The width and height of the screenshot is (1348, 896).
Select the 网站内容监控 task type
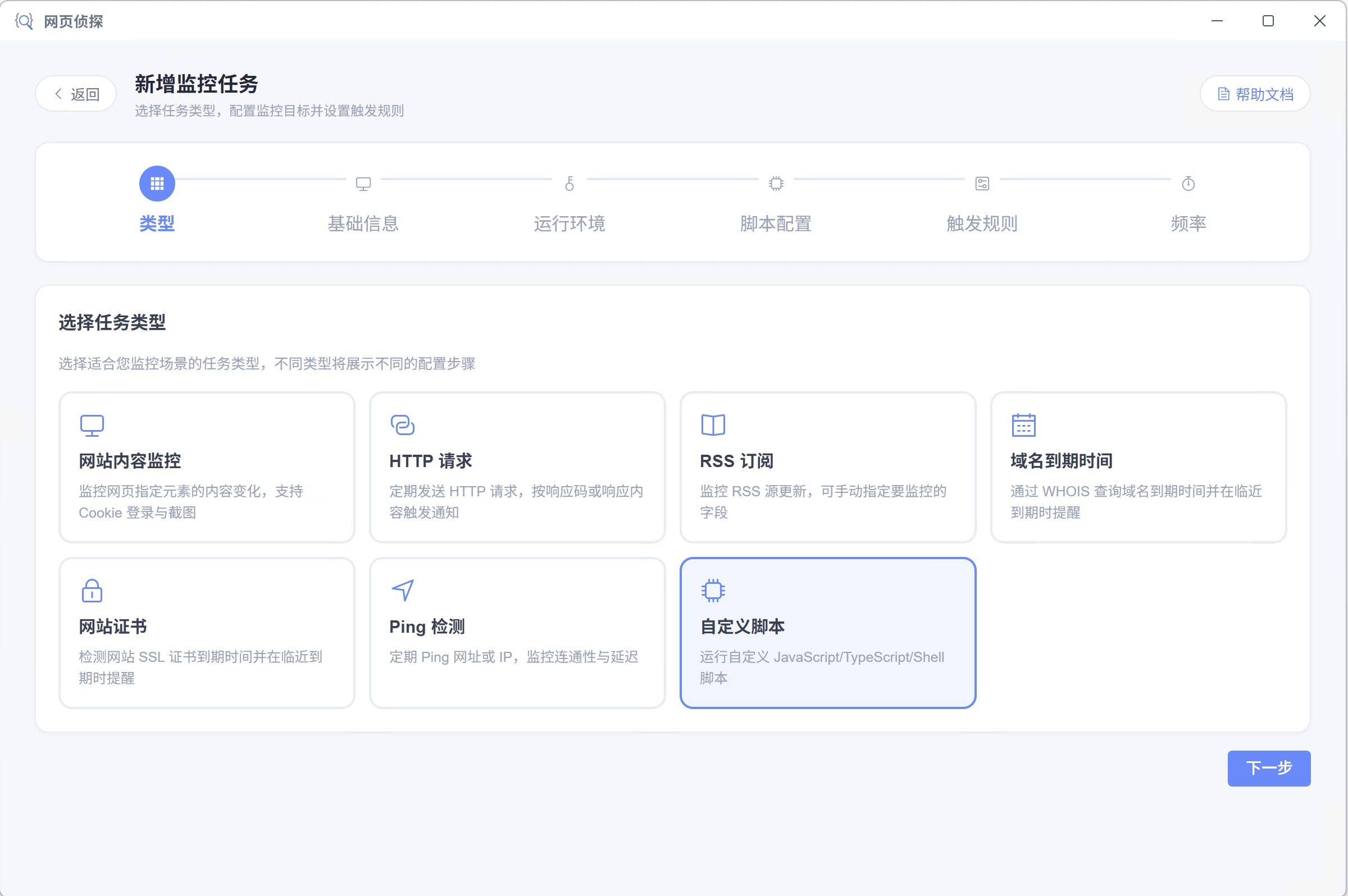click(x=207, y=468)
